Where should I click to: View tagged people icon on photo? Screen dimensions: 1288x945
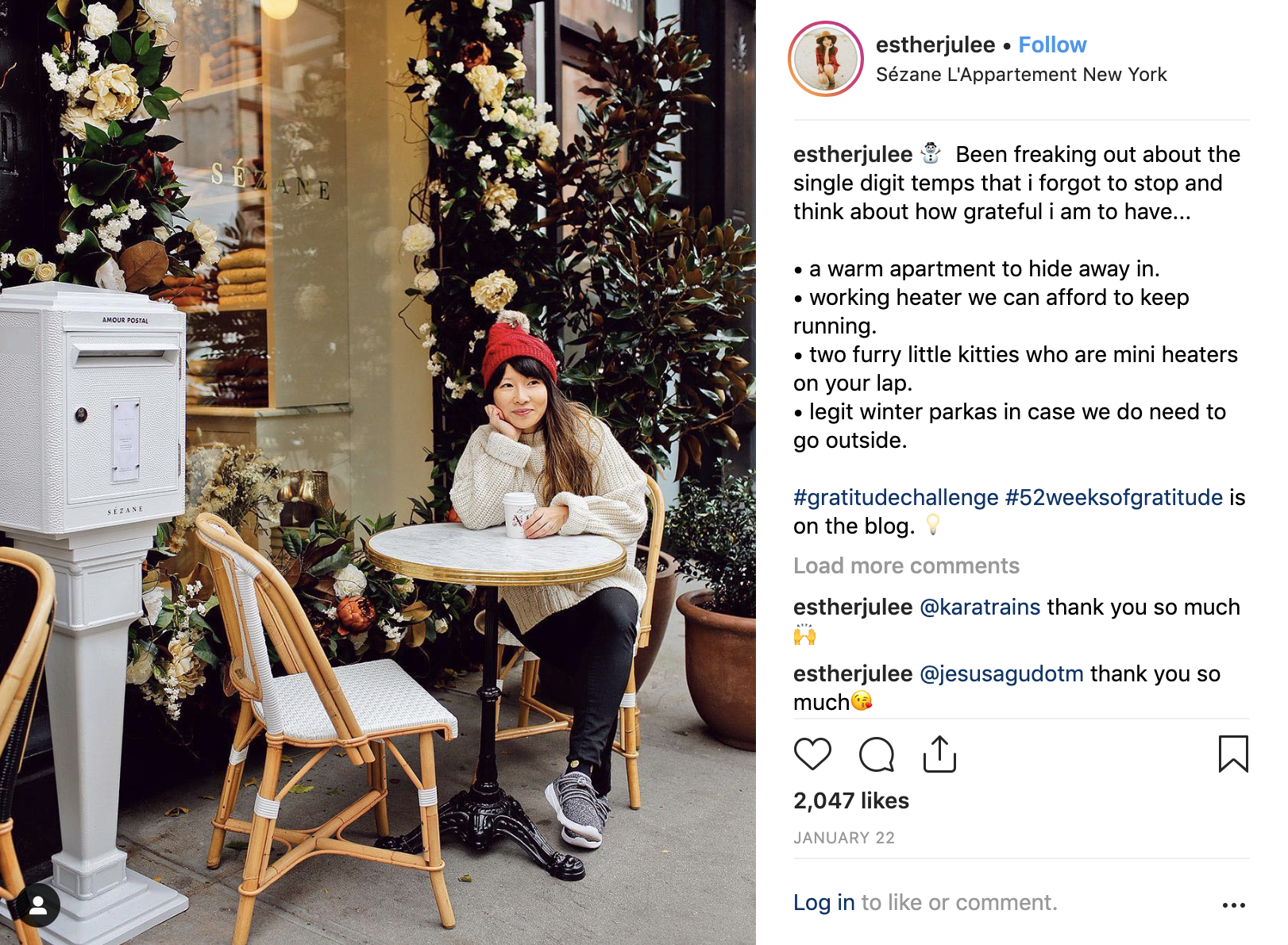pos(38,905)
